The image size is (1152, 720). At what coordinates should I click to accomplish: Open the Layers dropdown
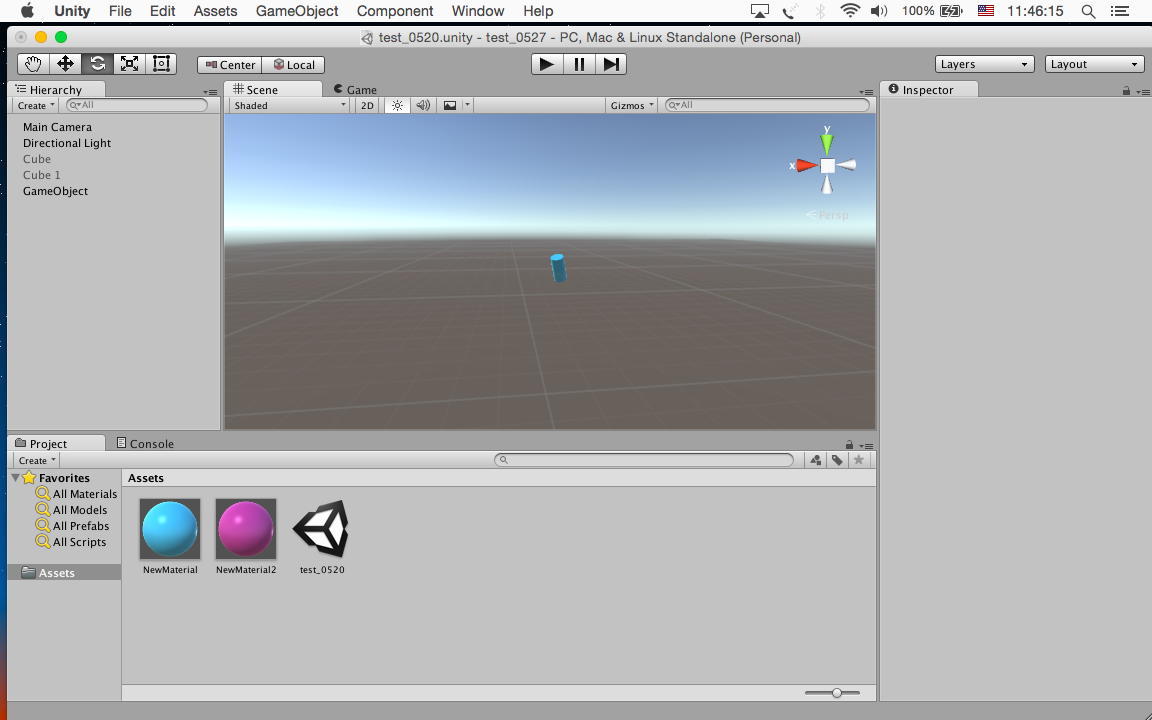click(x=984, y=64)
